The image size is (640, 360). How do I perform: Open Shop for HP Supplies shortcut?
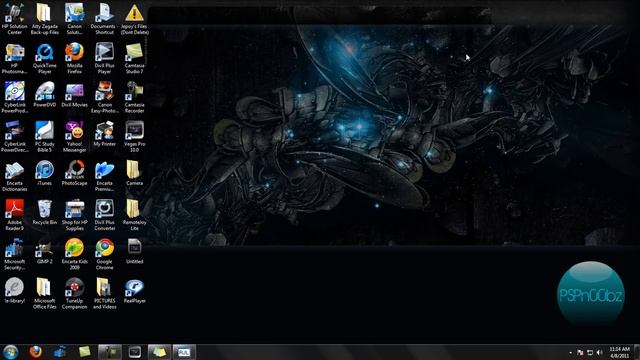coord(74,215)
